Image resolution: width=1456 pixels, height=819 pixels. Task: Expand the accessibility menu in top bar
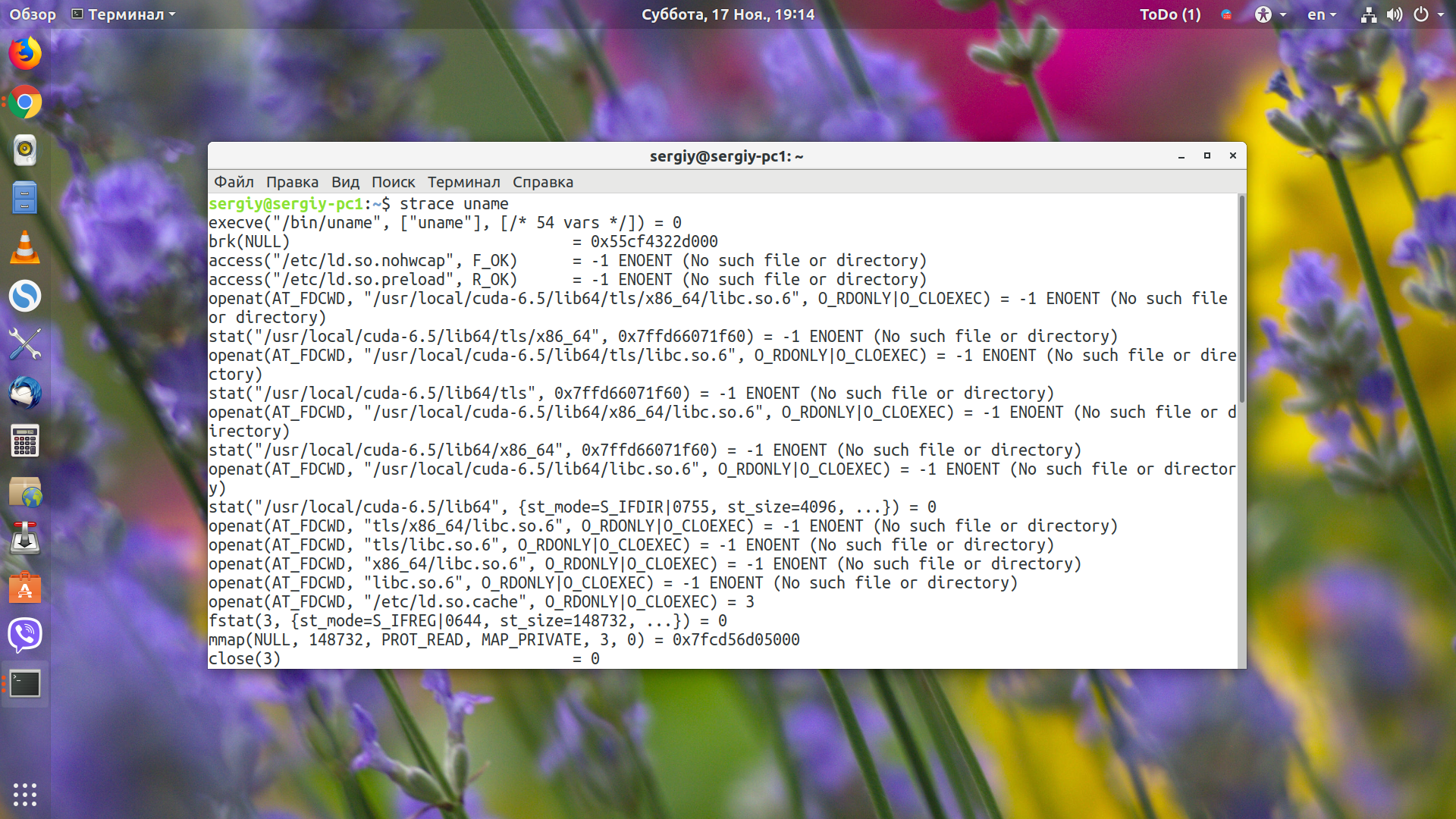pos(1270,14)
